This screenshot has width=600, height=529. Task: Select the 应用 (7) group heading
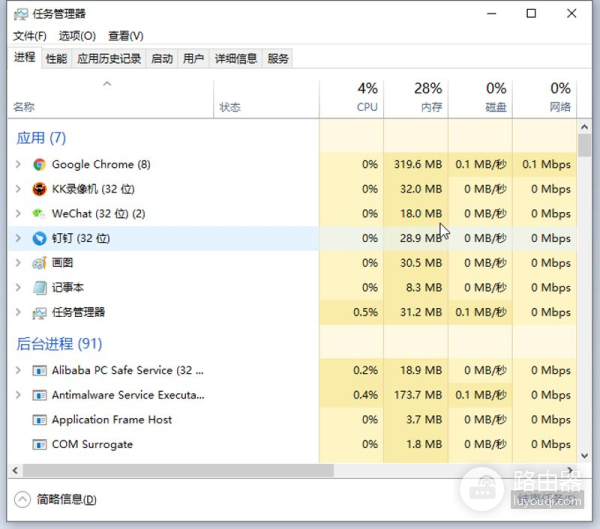(41, 138)
